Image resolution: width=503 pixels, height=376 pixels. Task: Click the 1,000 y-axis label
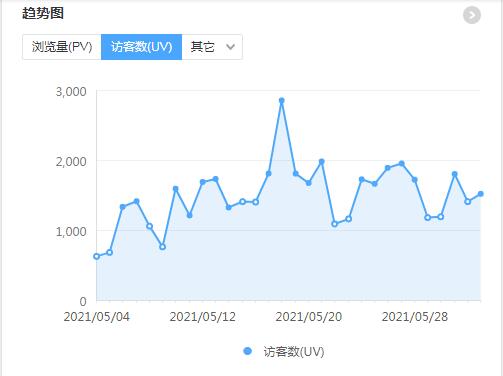(71, 231)
